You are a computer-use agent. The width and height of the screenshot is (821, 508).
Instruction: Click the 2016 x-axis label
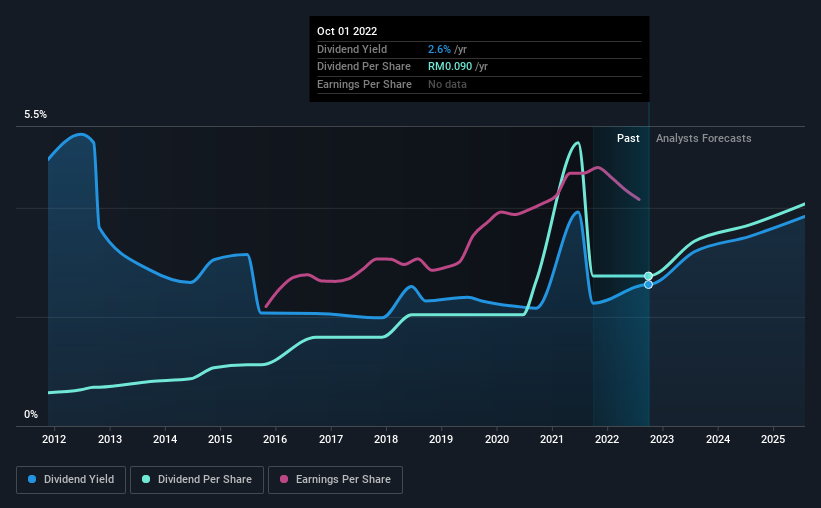pyautogui.click(x=275, y=439)
